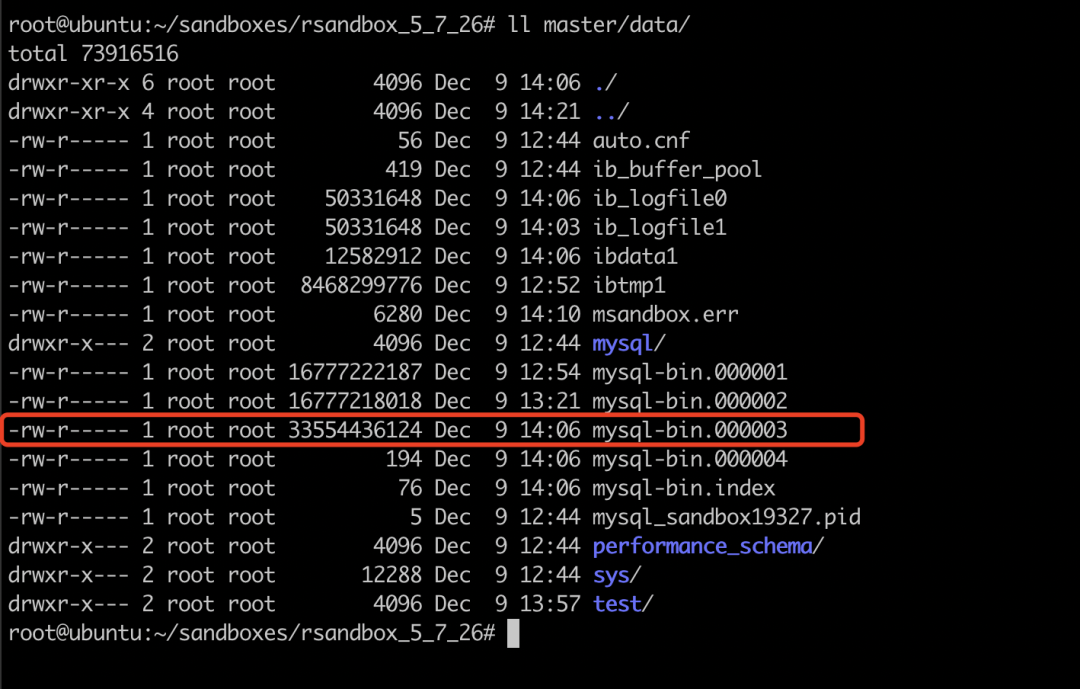Click the ibdata1 filename

point(635,257)
